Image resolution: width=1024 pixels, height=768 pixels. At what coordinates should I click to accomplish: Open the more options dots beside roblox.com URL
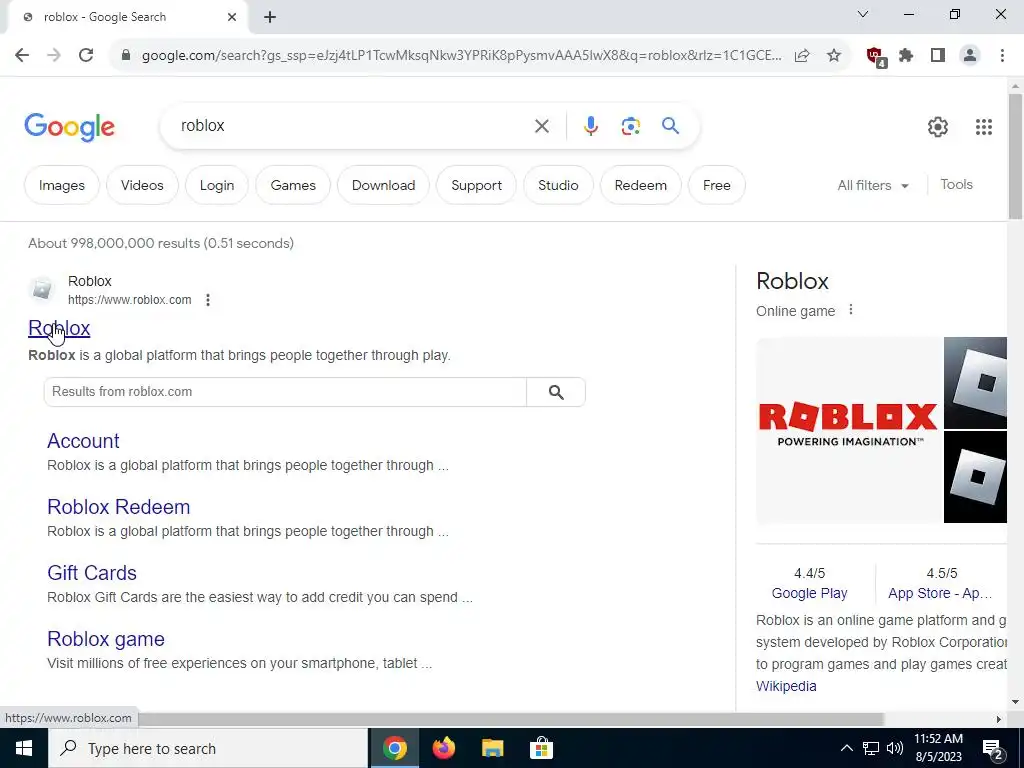[x=208, y=300]
